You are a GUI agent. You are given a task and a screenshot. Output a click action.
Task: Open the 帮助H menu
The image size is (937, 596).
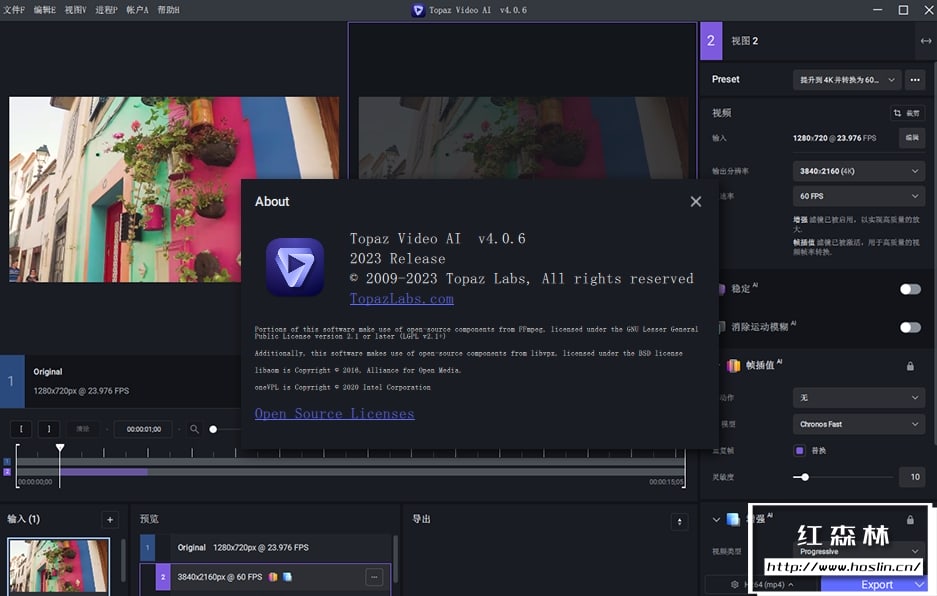169,10
